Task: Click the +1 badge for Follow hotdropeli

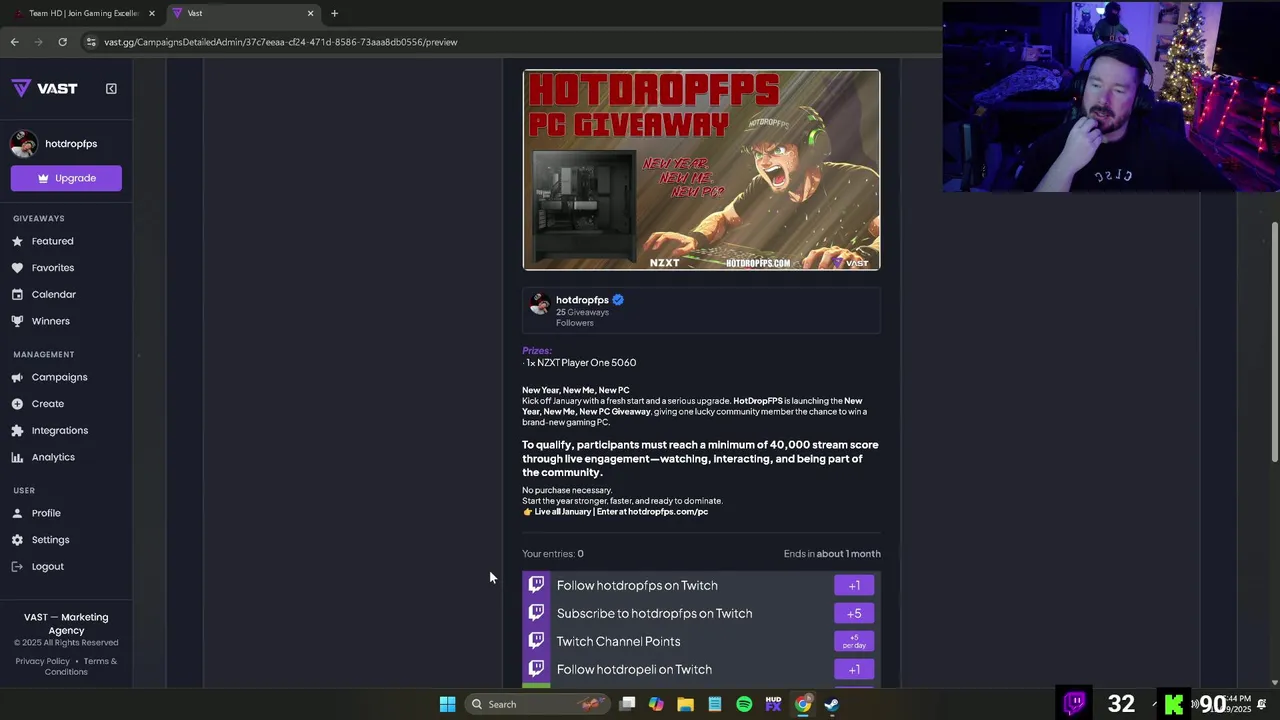Action: 854,669
